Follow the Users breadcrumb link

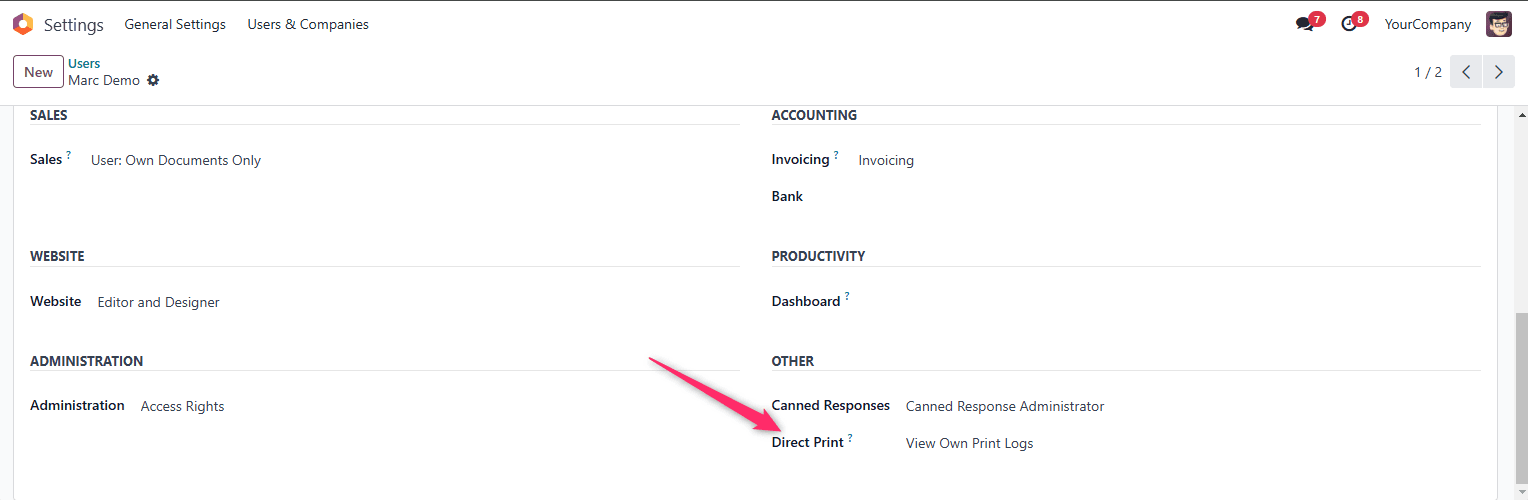(x=84, y=63)
